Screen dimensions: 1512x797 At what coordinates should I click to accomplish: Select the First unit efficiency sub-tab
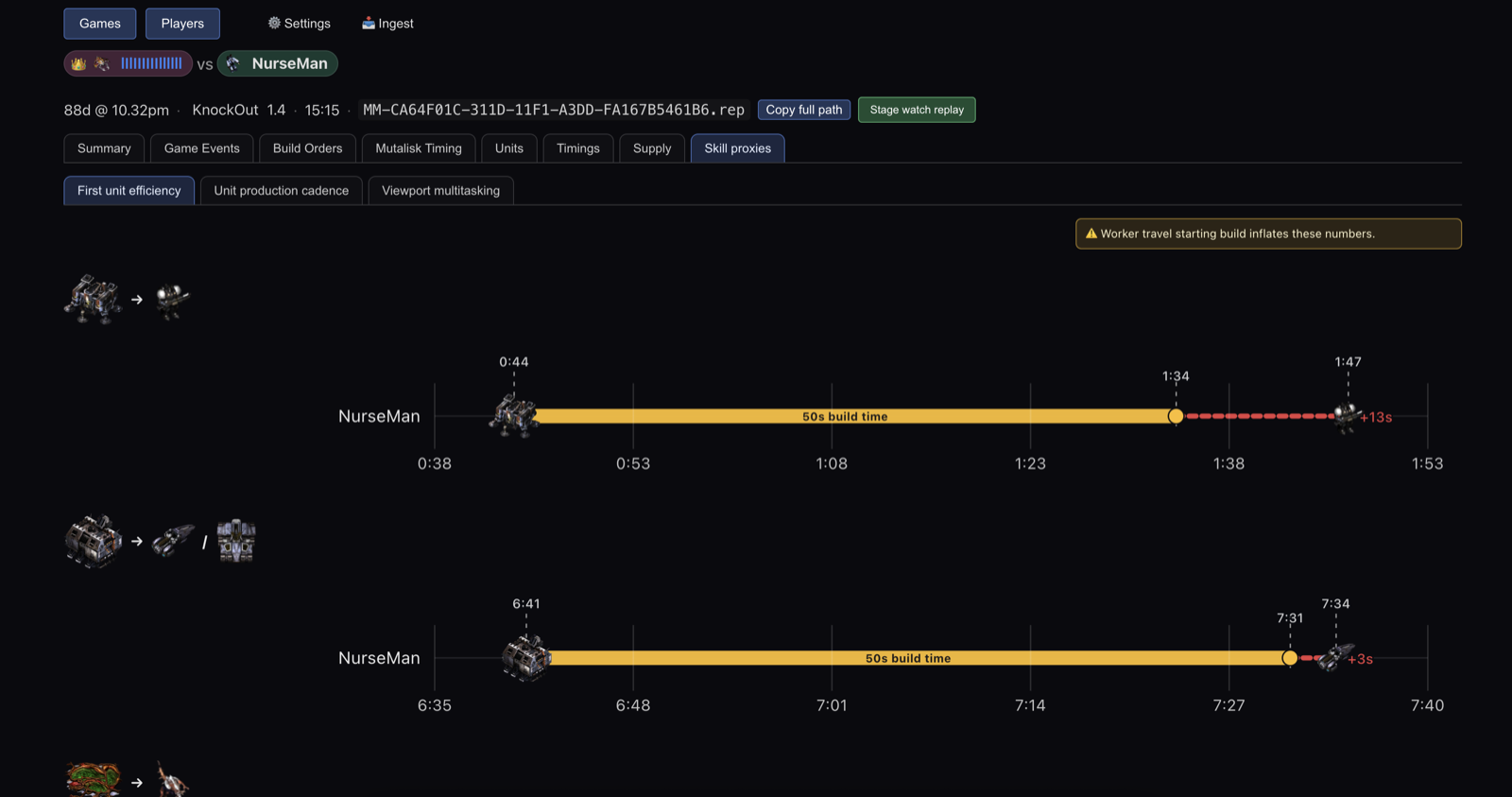tap(129, 190)
